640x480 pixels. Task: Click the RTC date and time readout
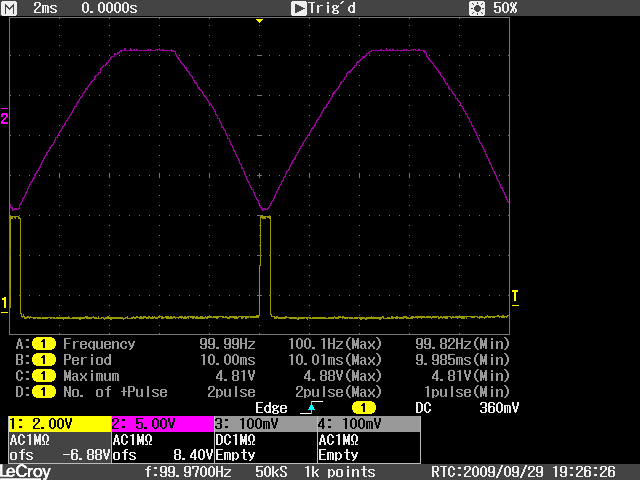coord(523,472)
